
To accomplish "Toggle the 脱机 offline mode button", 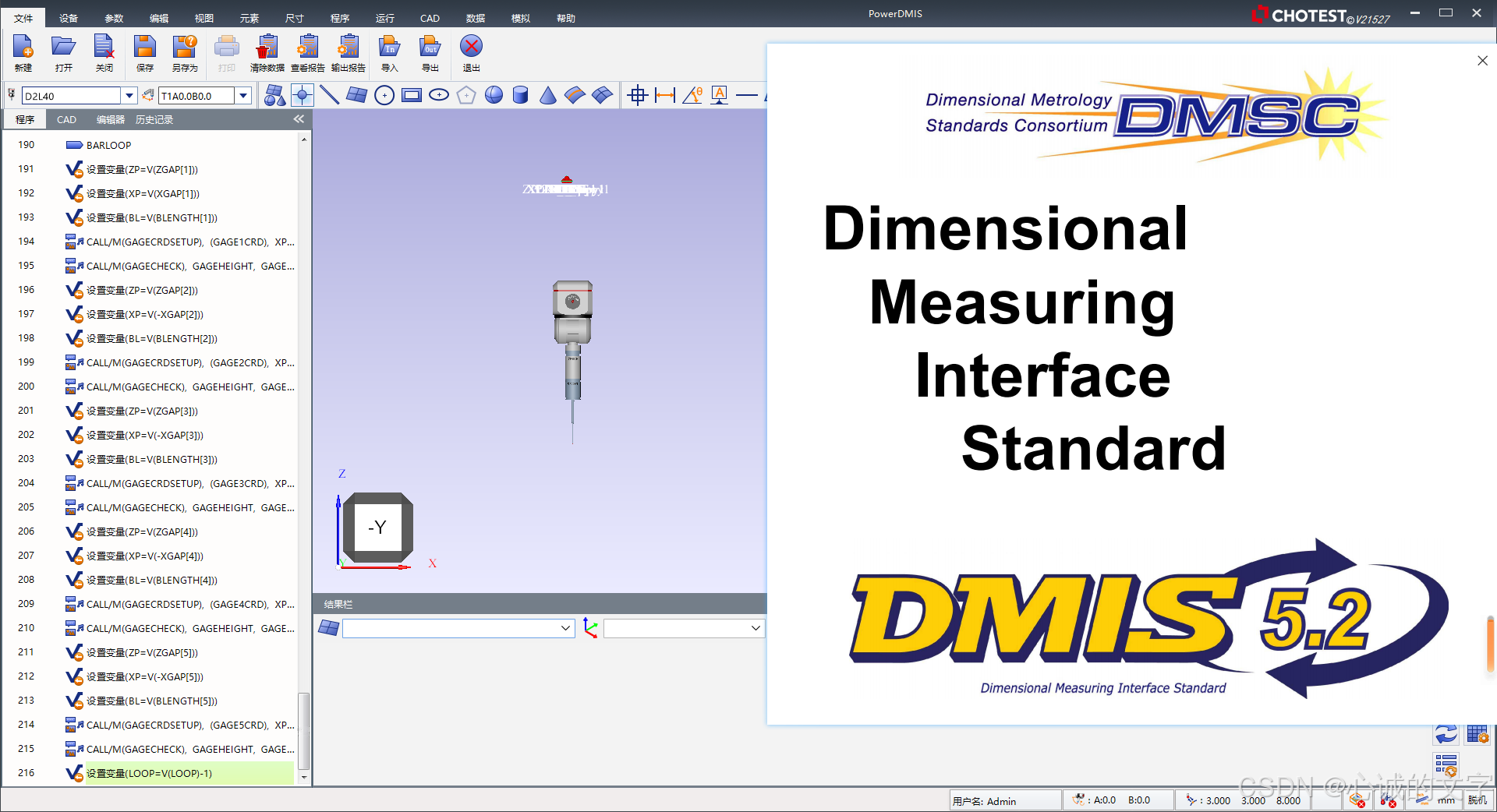I will point(1477,800).
